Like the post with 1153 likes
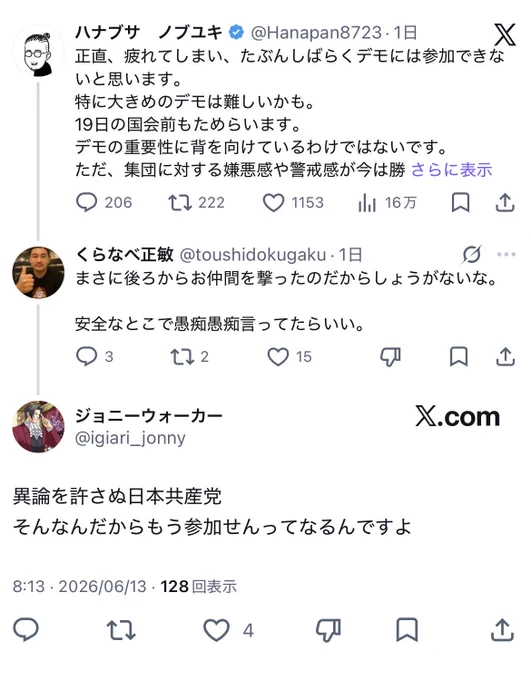 coord(273,203)
